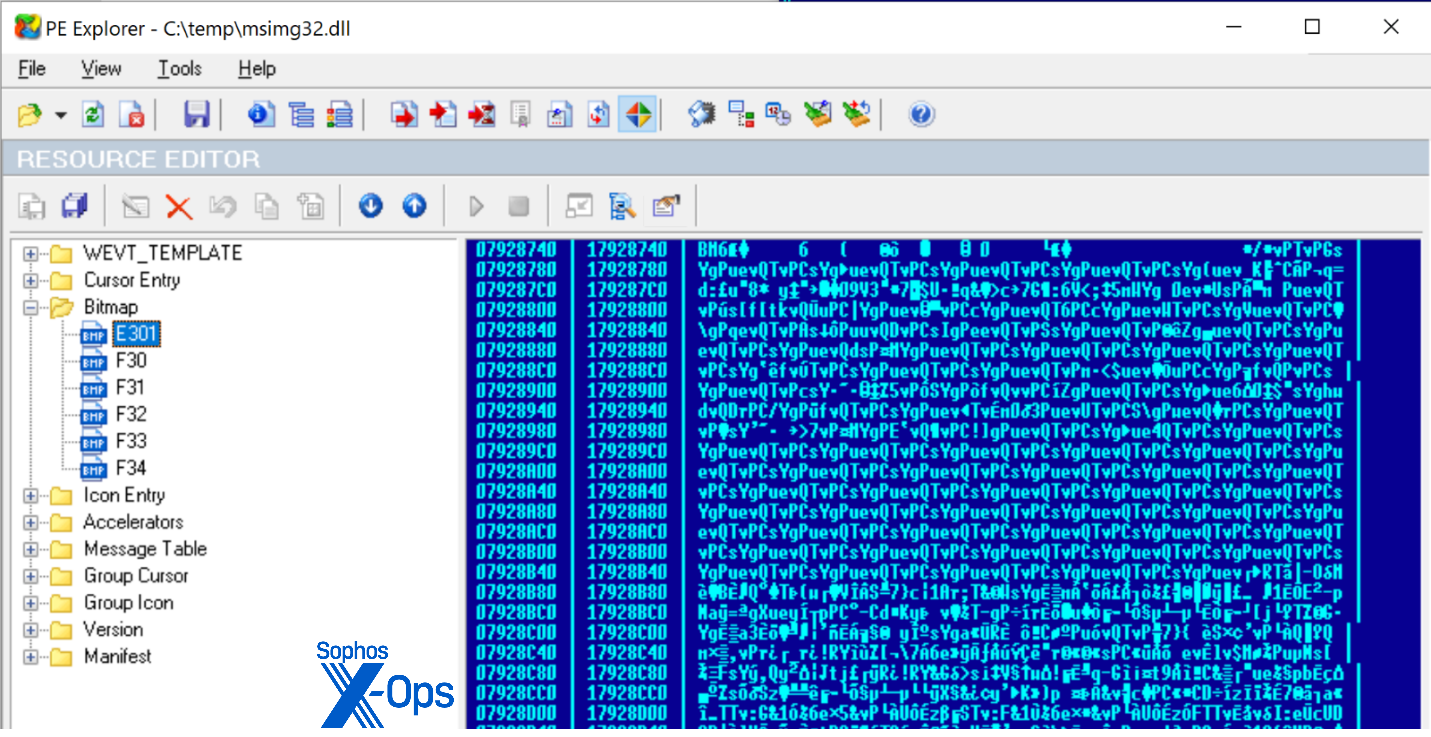Screen dimensions: 1431x737
Task: Open the Resource Editor viewer icon
Action: (639, 114)
